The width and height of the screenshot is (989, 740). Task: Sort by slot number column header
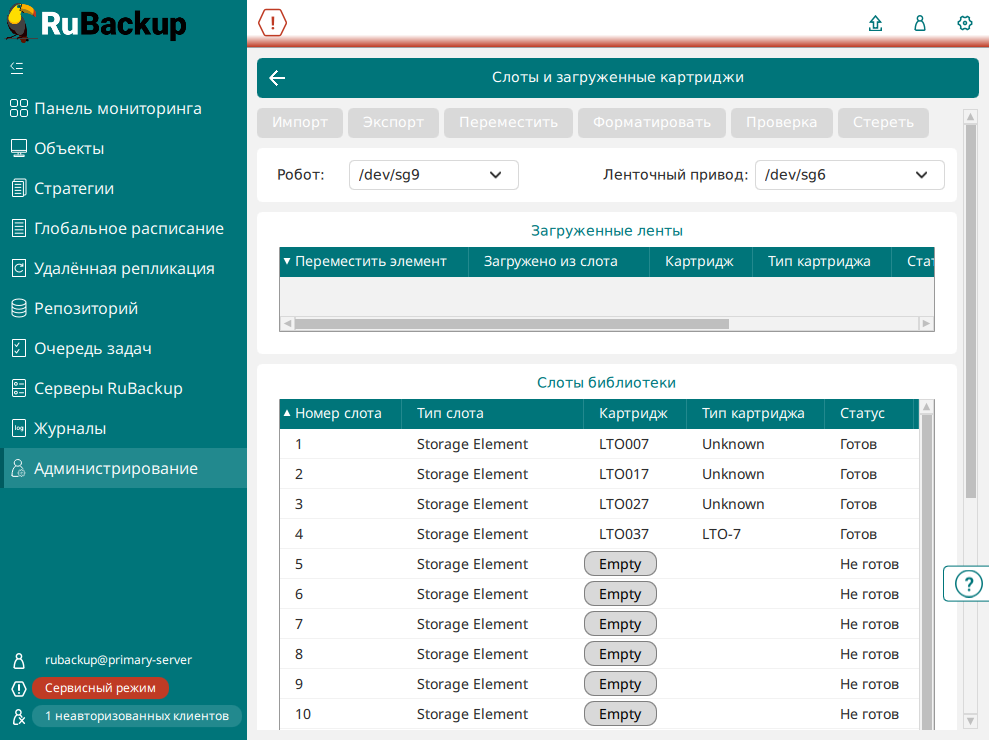click(338, 413)
